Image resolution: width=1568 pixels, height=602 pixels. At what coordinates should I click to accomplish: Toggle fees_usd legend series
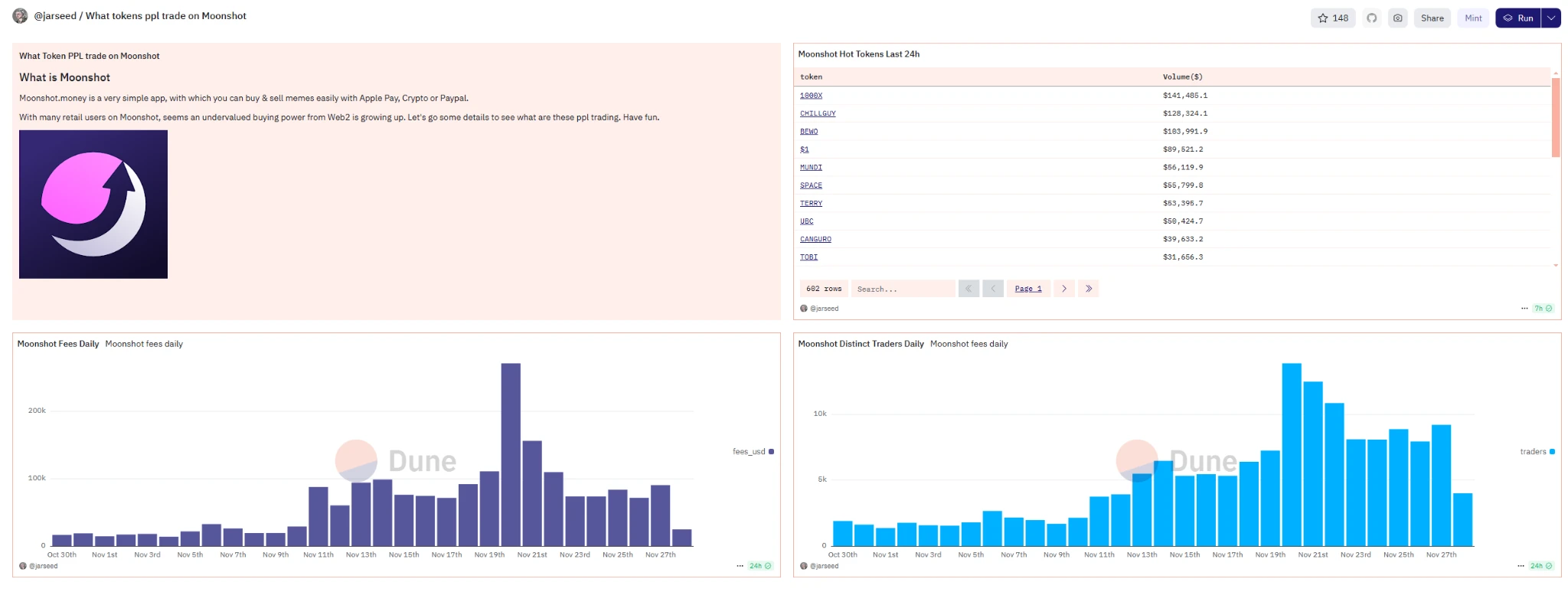(x=753, y=452)
